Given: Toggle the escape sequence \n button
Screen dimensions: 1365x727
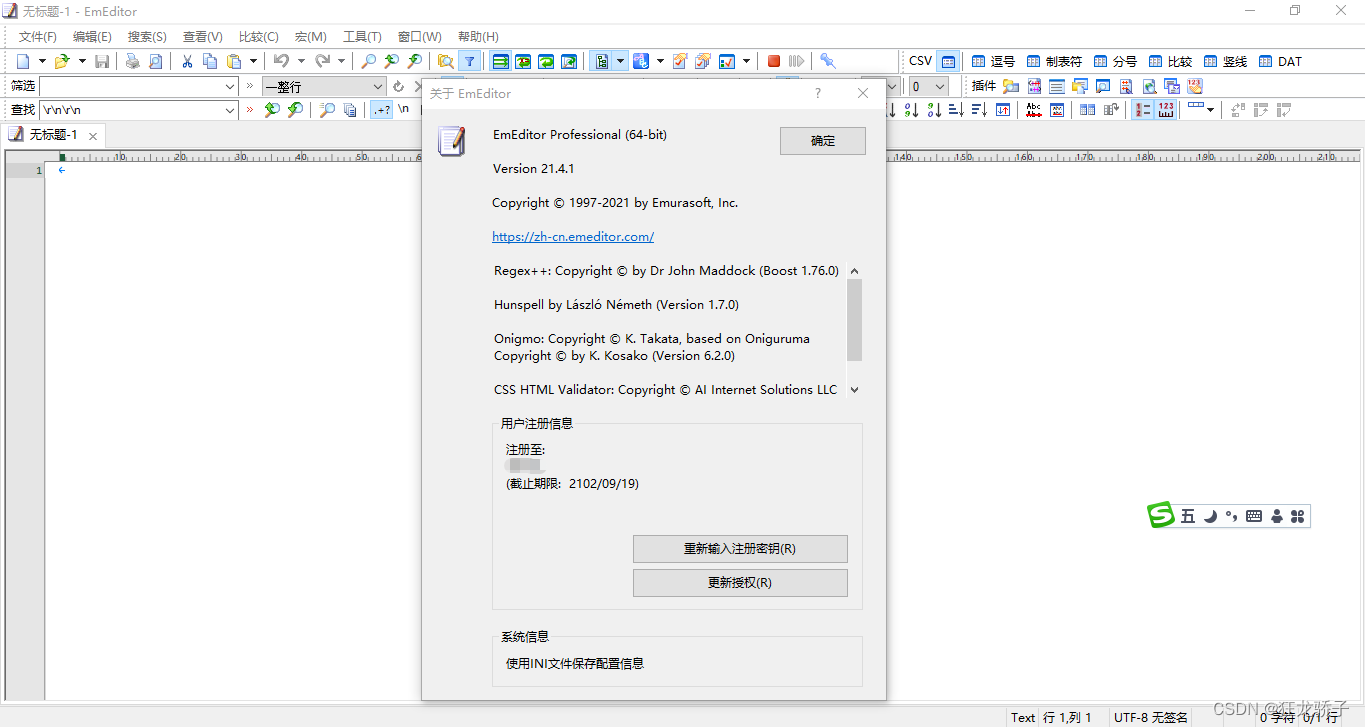Looking at the screenshot, I should click(x=404, y=109).
